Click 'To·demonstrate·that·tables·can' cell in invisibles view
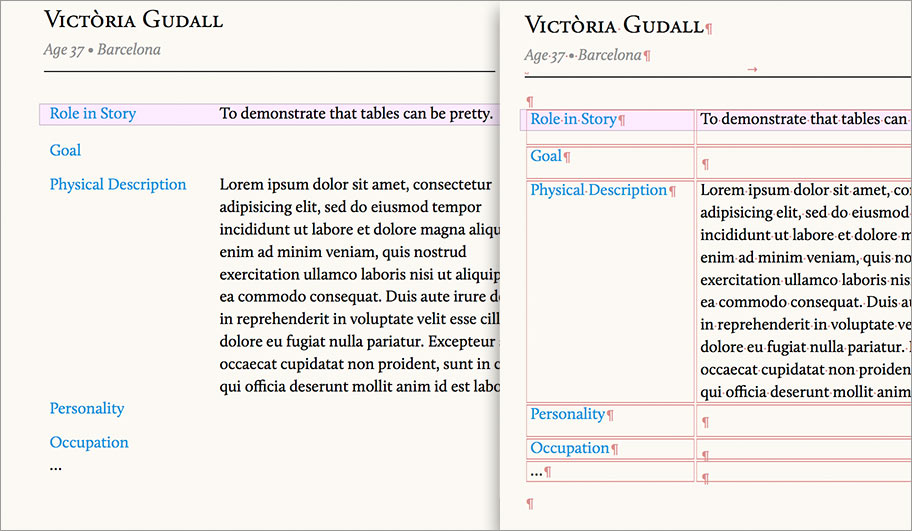Screen dimensions: 912x531 (x=804, y=127)
